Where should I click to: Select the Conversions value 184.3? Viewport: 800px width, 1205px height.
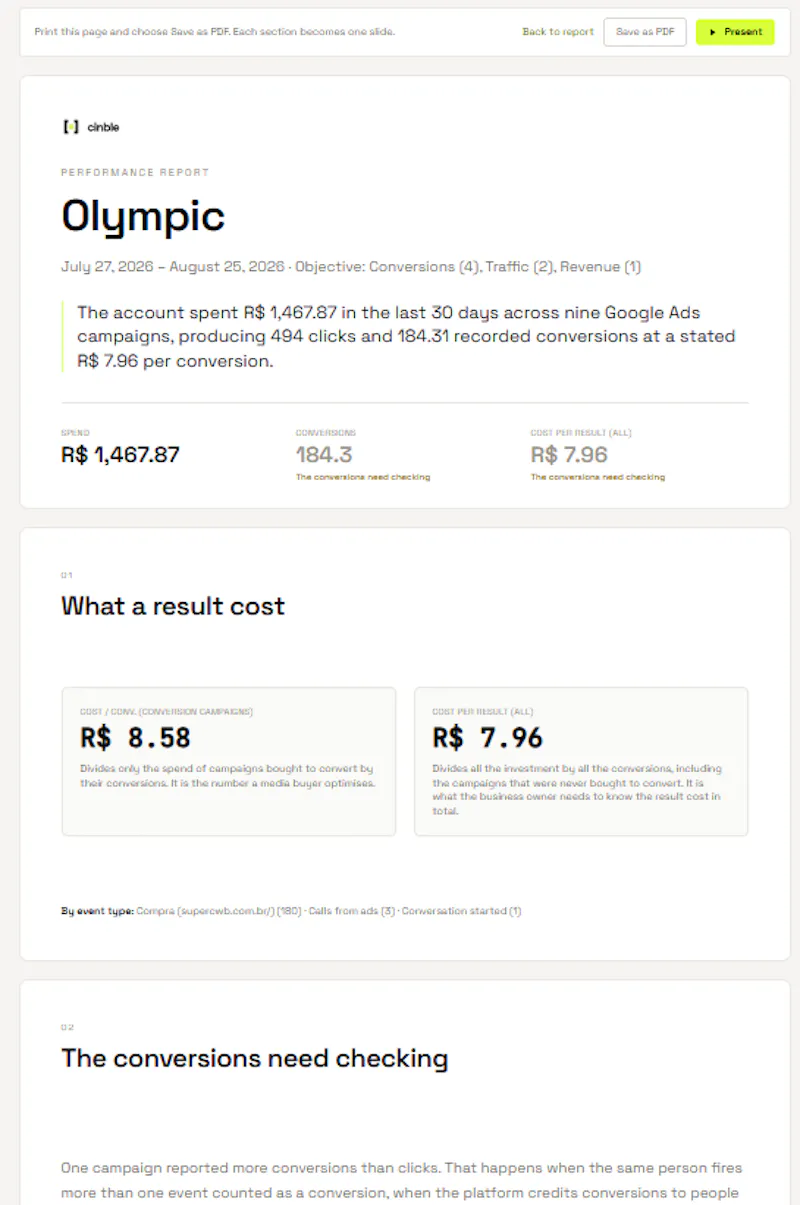tap(324, 455)
